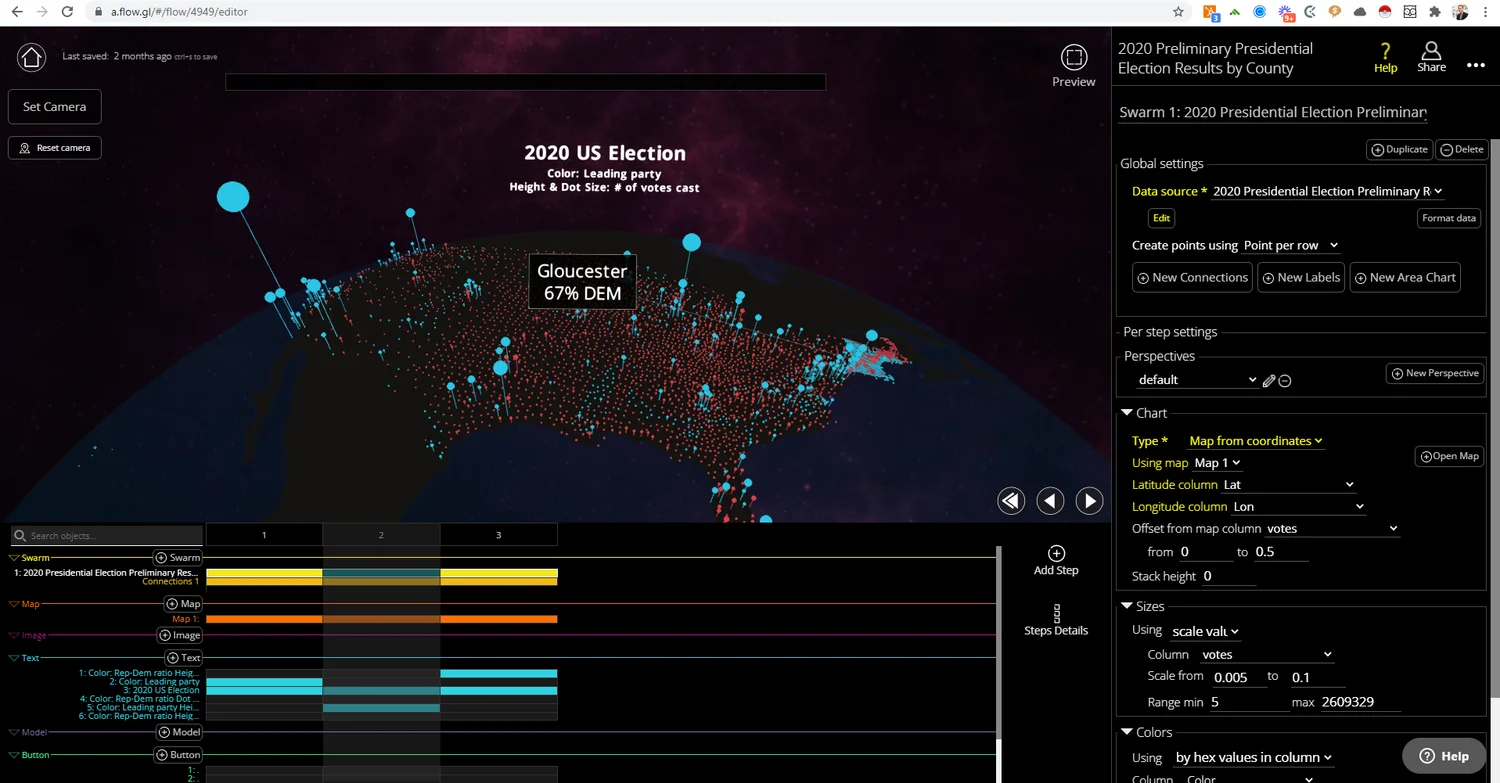Screen dimensions: 1500x783
Task: Jump to the first step in the viewport
Action: coord(1011,500)
